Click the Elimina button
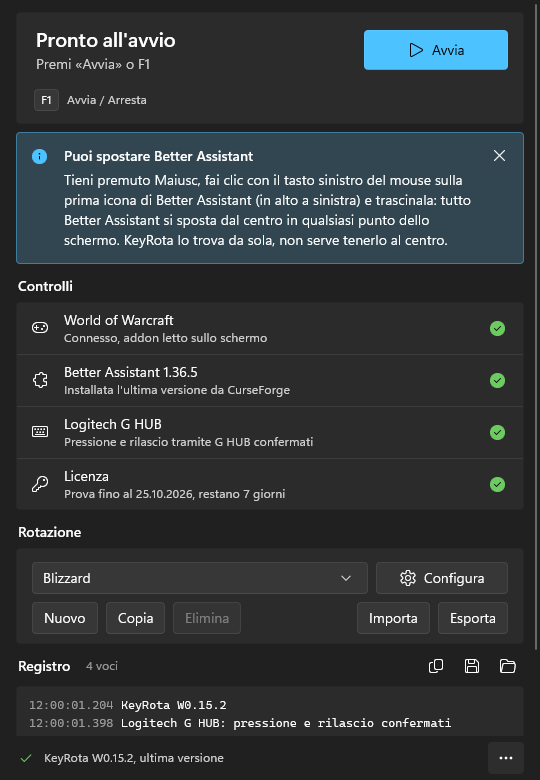Viewport: 540px width, 780px height. pos(207,618)
